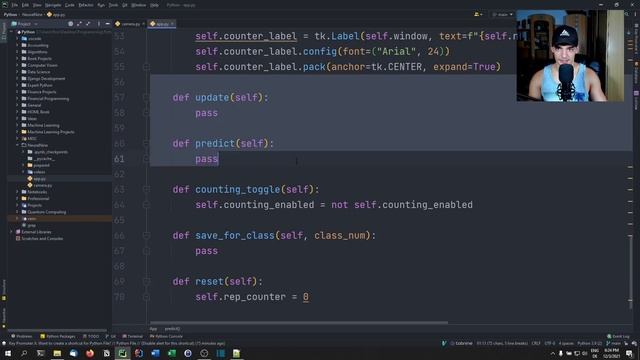Open Excel from the taskbar
Screen dimensions: 640x360
[172, 353]
